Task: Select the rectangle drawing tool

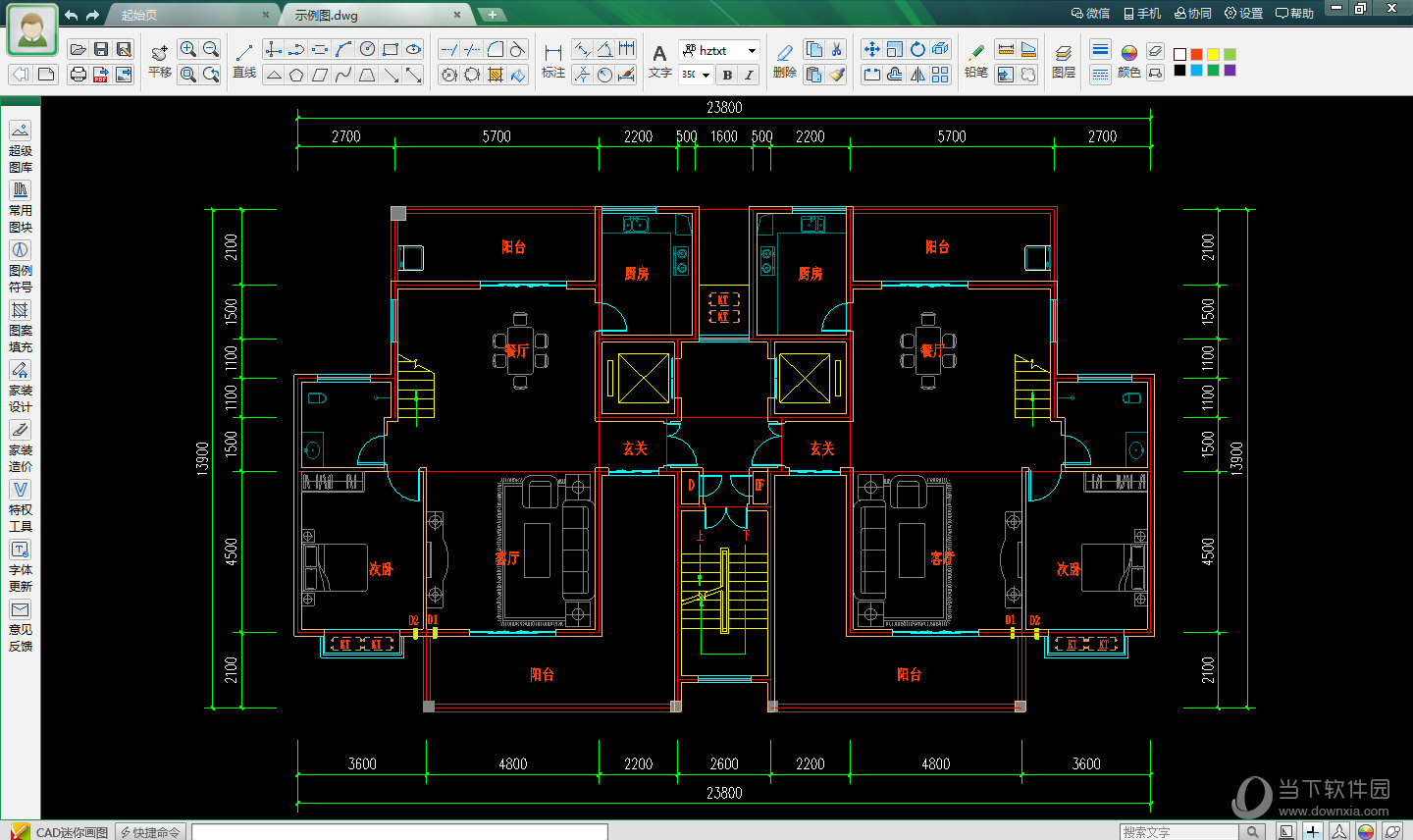Action: click(391, 49)
